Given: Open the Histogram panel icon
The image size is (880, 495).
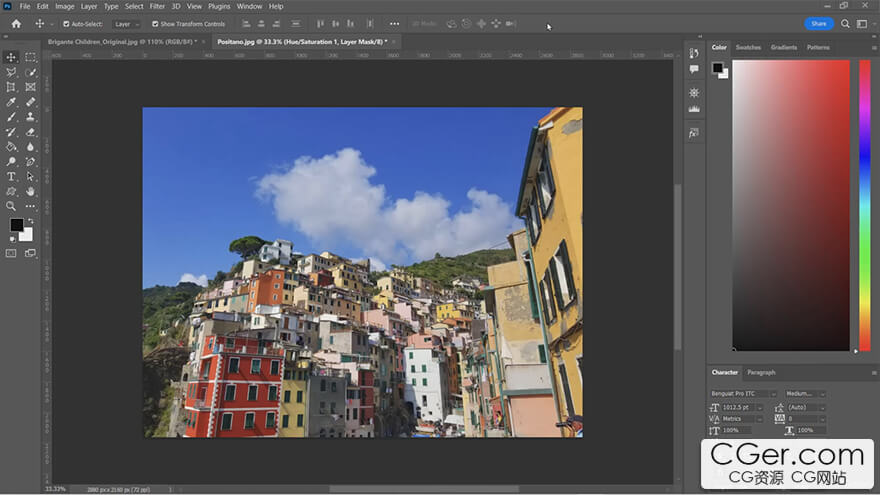Looking at the screenshot, I should 694,109.
